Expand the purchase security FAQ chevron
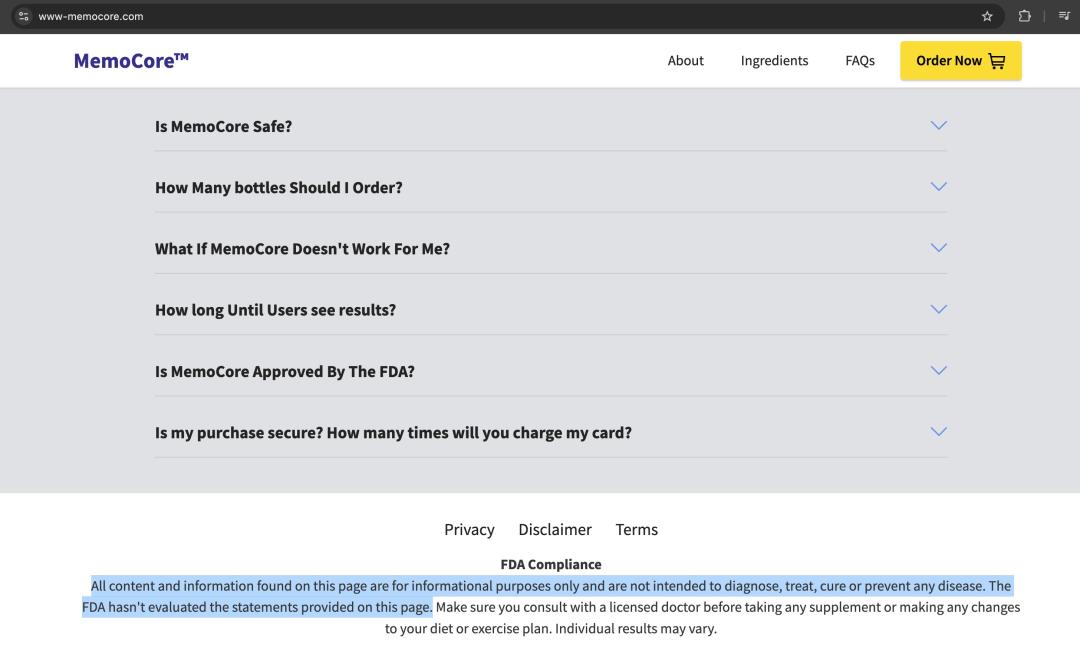Viewport: 1080px width, 660px height. coord(938,432)
